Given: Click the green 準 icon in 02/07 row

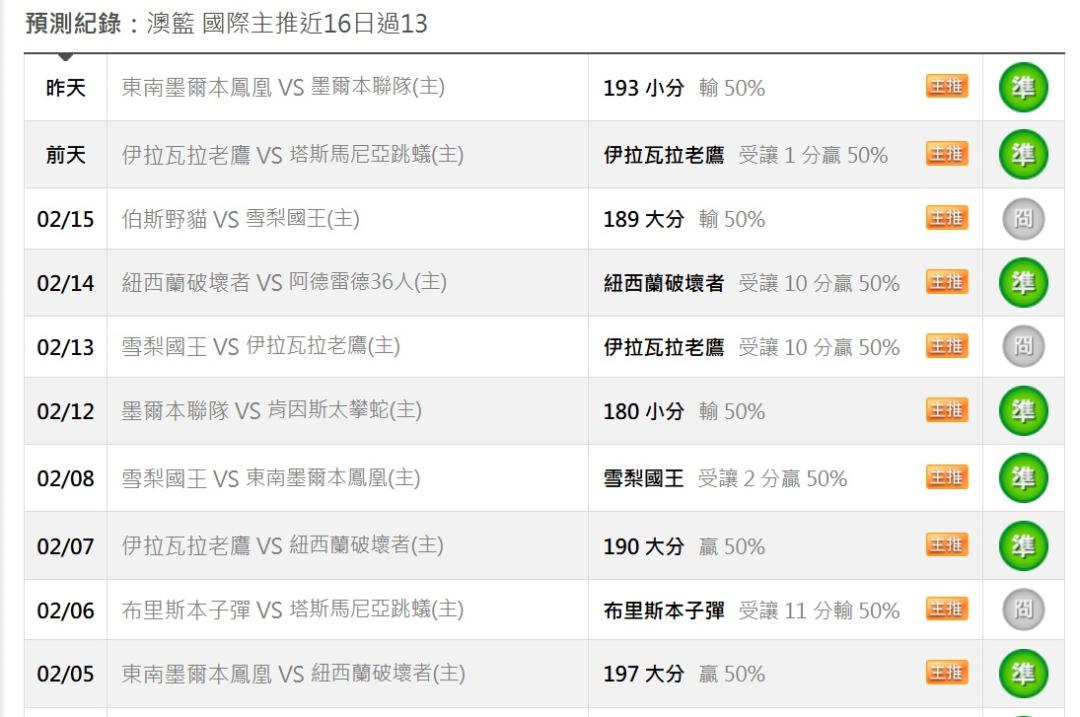Looking at the screenshot, I should (x=1023, y=546).
